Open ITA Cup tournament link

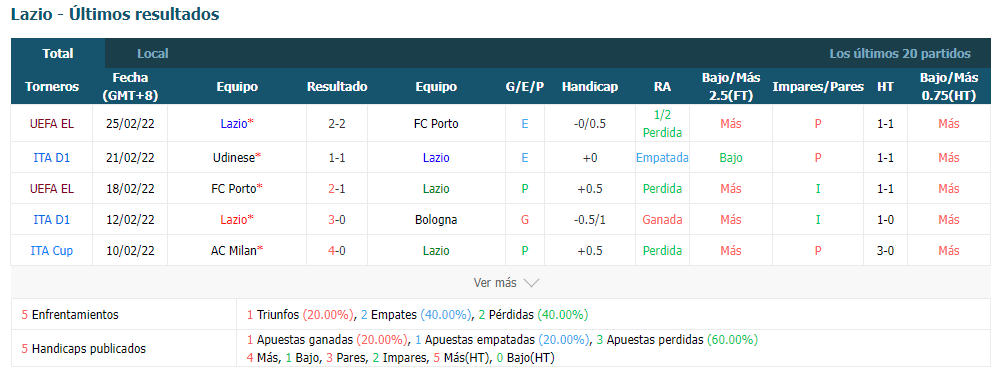[52, 250]
